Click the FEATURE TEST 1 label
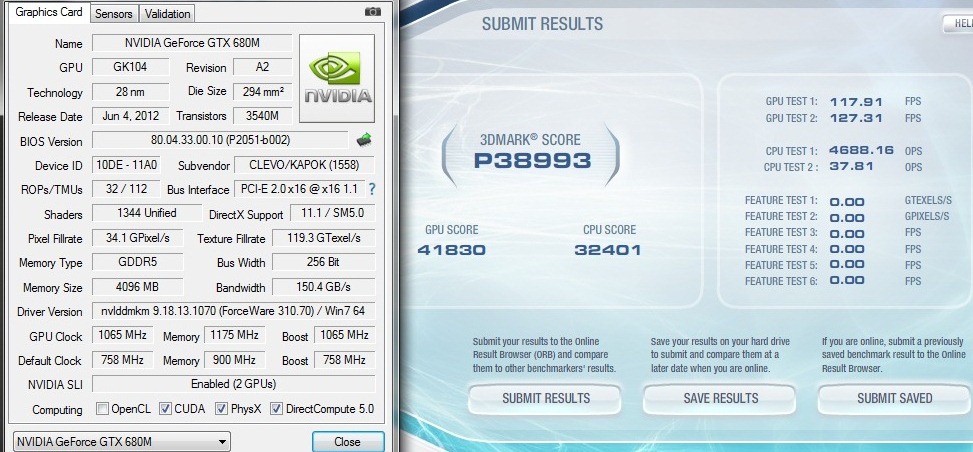The width and height of the screenshot is (973, 452). click(x=781, y=201)
